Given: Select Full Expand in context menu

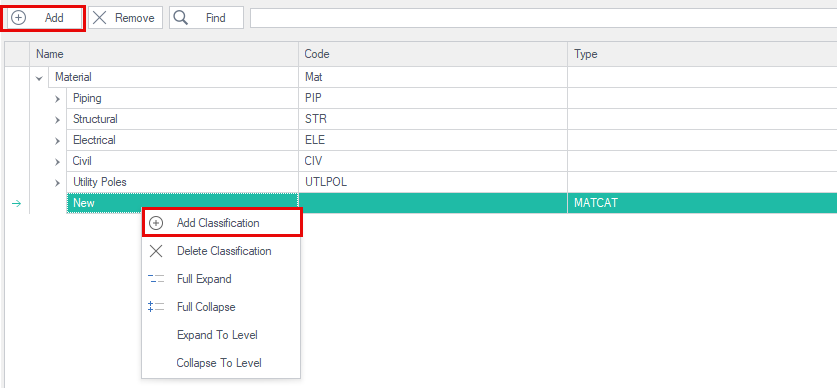Looking at the screenshot, I should 222,279.
